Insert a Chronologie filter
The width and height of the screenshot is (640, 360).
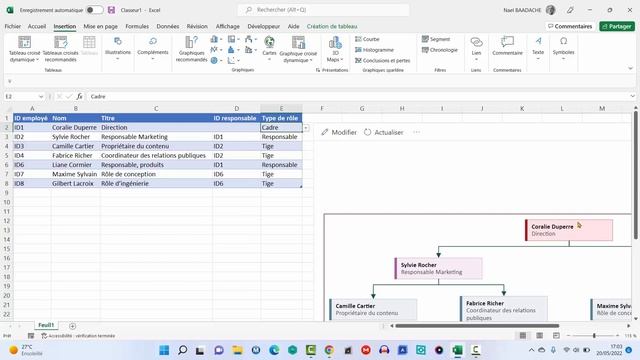(x=440, y=50)
